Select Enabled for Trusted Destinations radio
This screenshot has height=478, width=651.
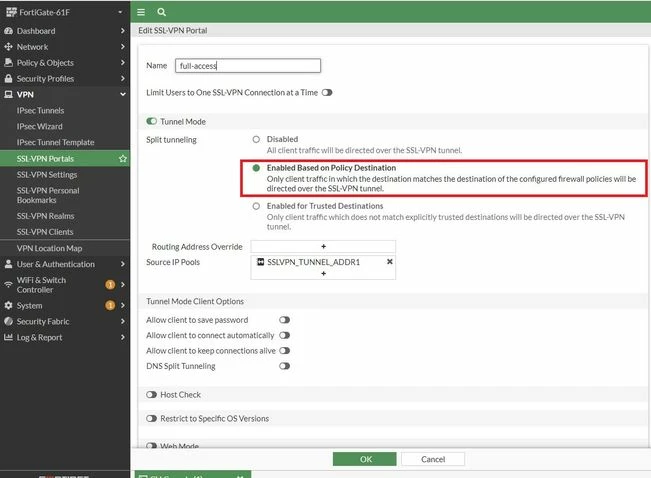(256, 206)
